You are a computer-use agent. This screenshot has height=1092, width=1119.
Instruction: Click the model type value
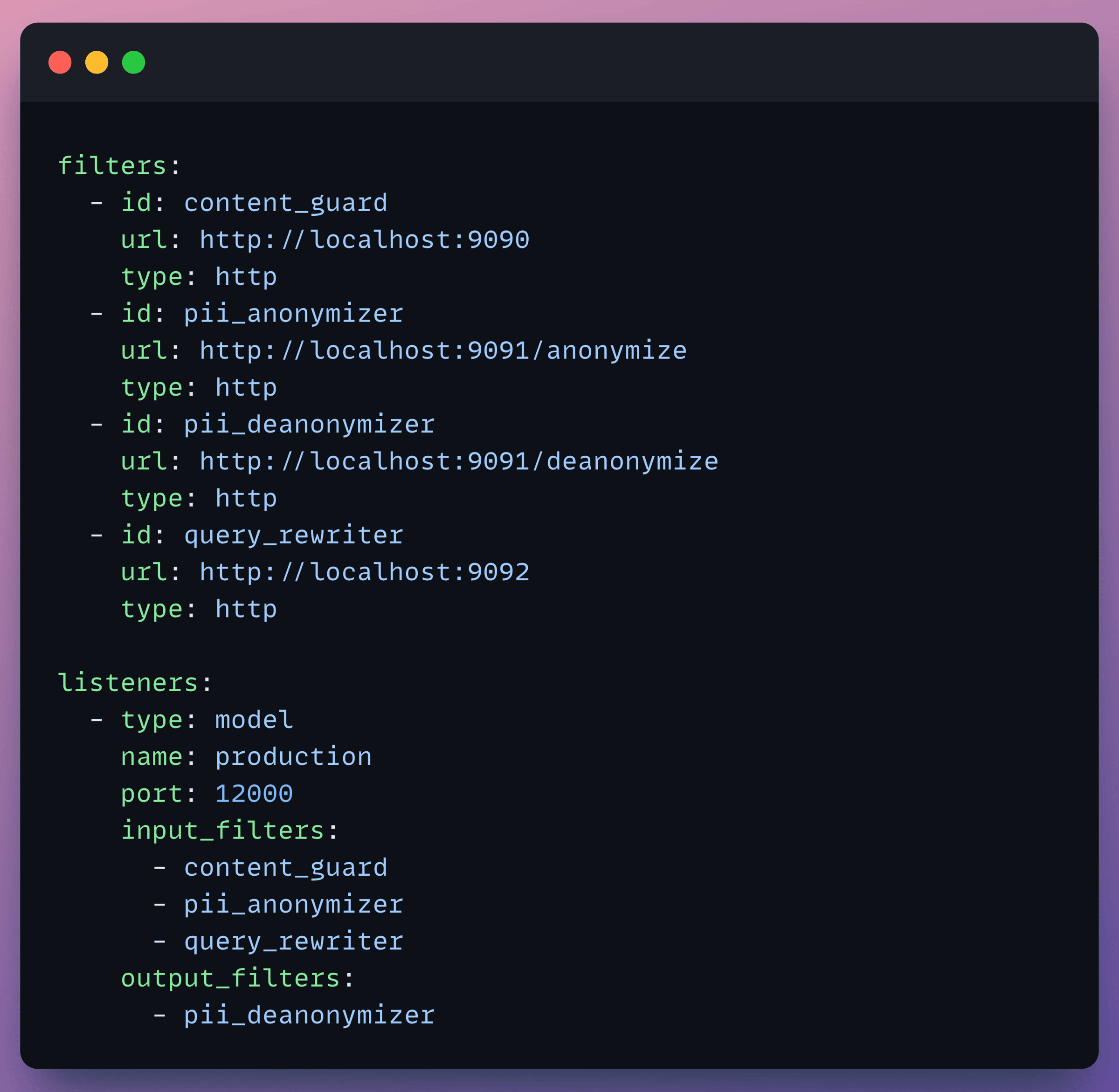254,720
